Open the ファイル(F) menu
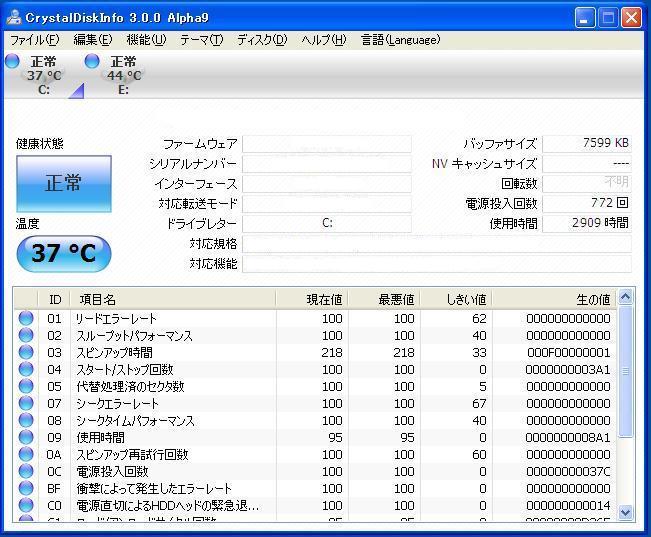Viewport: 651px width, 537px height. 34,40
